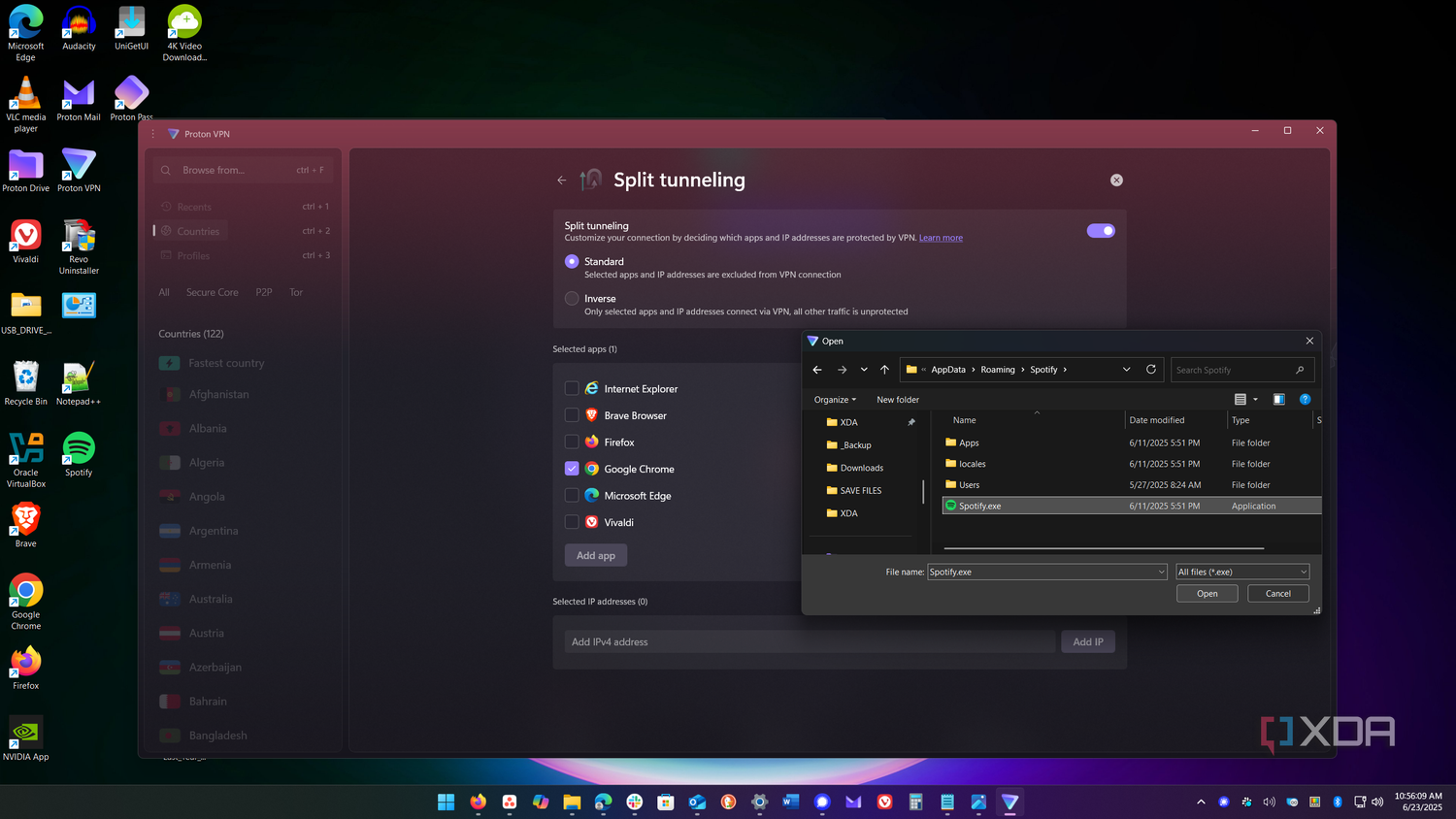Select the locales folder row
Image resolution: width=1456 pixels, height=819 pixels.
[x=1132, y=464]
